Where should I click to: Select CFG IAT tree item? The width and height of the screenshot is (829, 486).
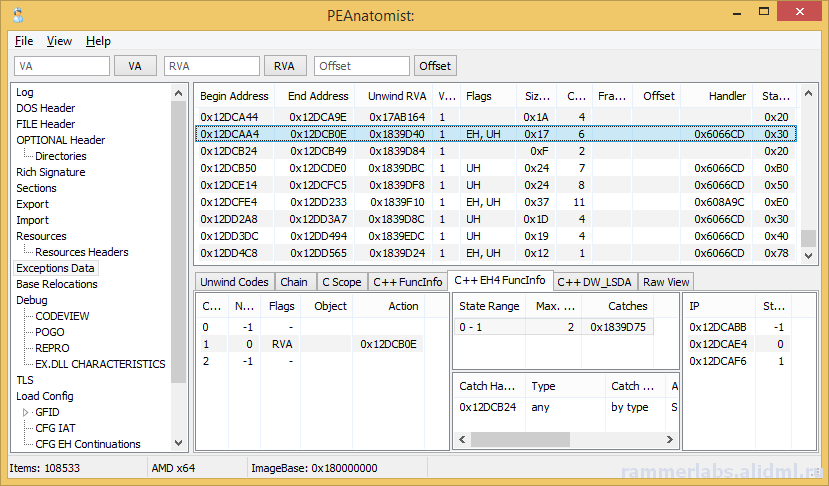click(x=56, y=428)
